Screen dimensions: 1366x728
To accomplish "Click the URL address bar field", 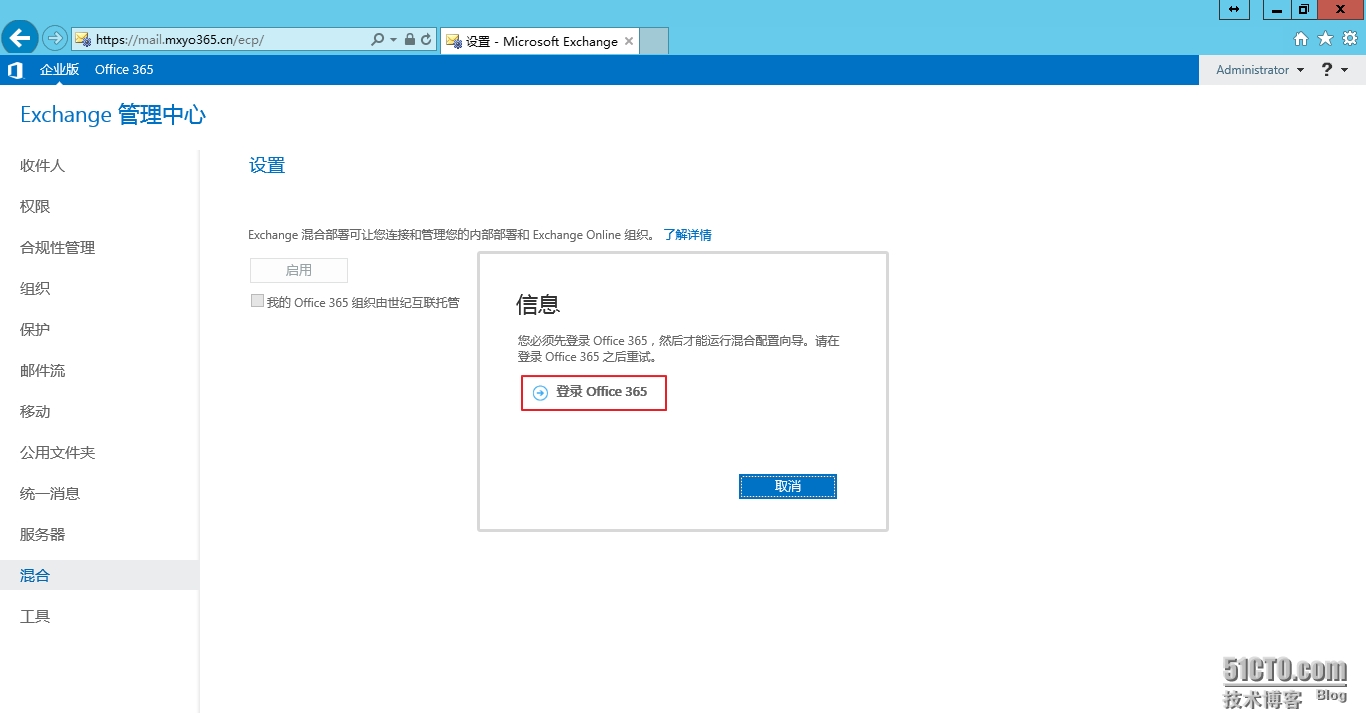I will (x=230, y=40).
